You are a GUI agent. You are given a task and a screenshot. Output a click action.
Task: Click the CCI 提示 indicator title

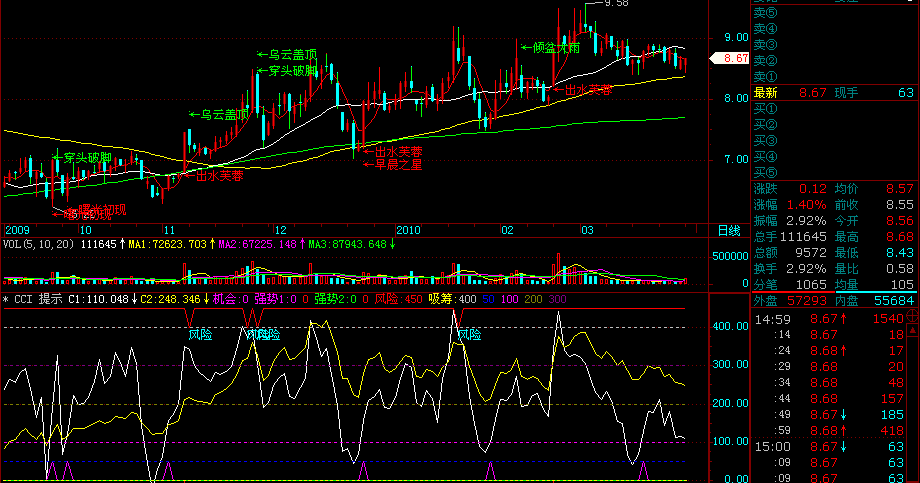coord(38,299)
